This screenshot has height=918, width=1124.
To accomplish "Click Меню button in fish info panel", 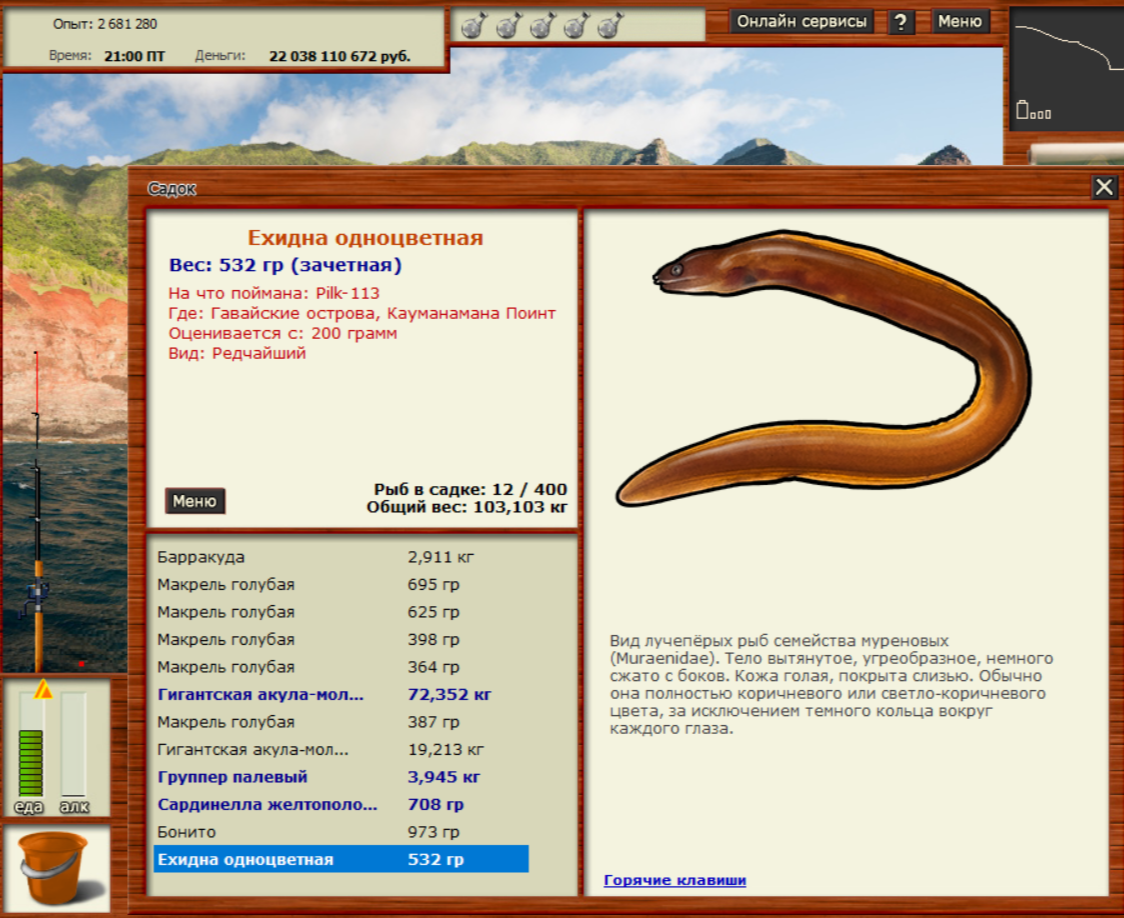I will (195, 501).
